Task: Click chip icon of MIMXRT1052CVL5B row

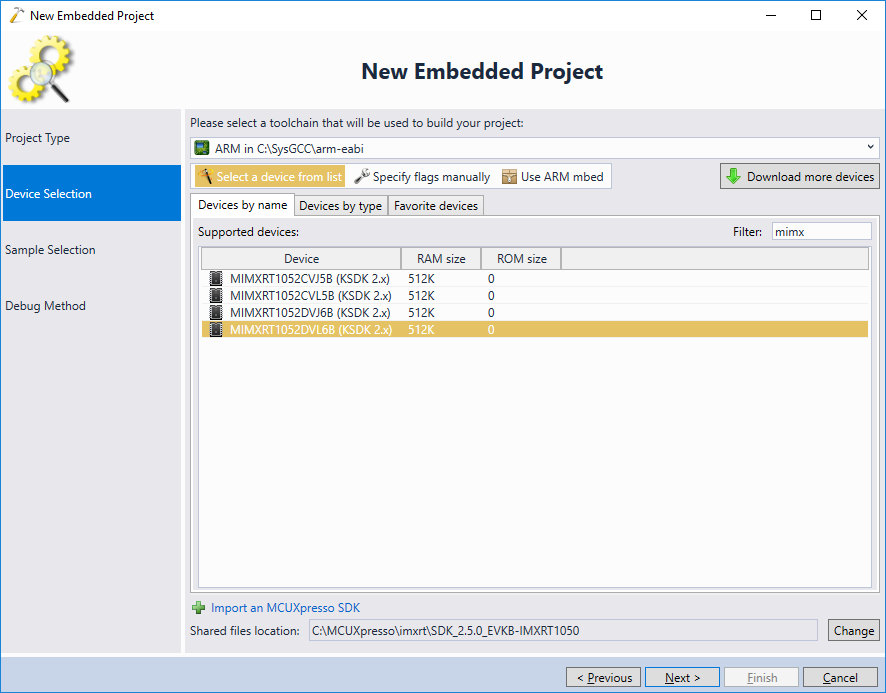Action: pyautogui.click(x=216, y=296)
